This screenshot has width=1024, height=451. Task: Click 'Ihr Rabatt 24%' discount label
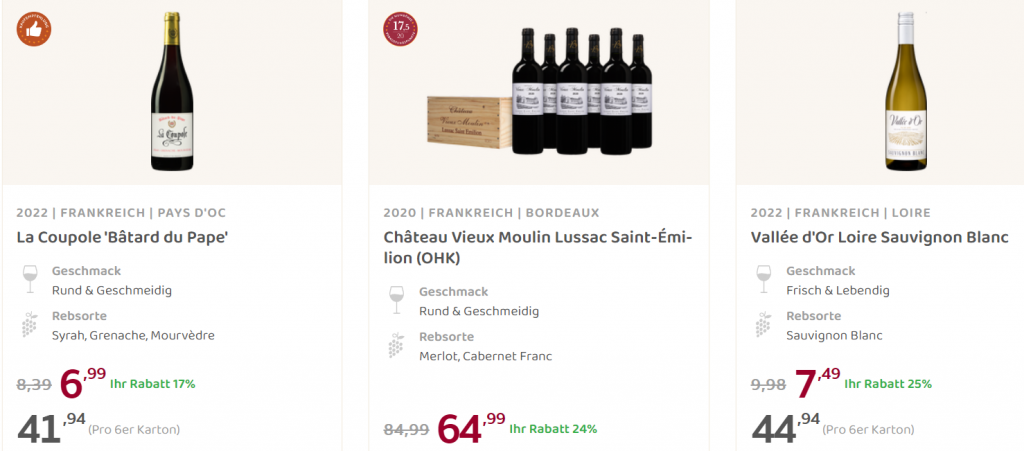[553, 429]
